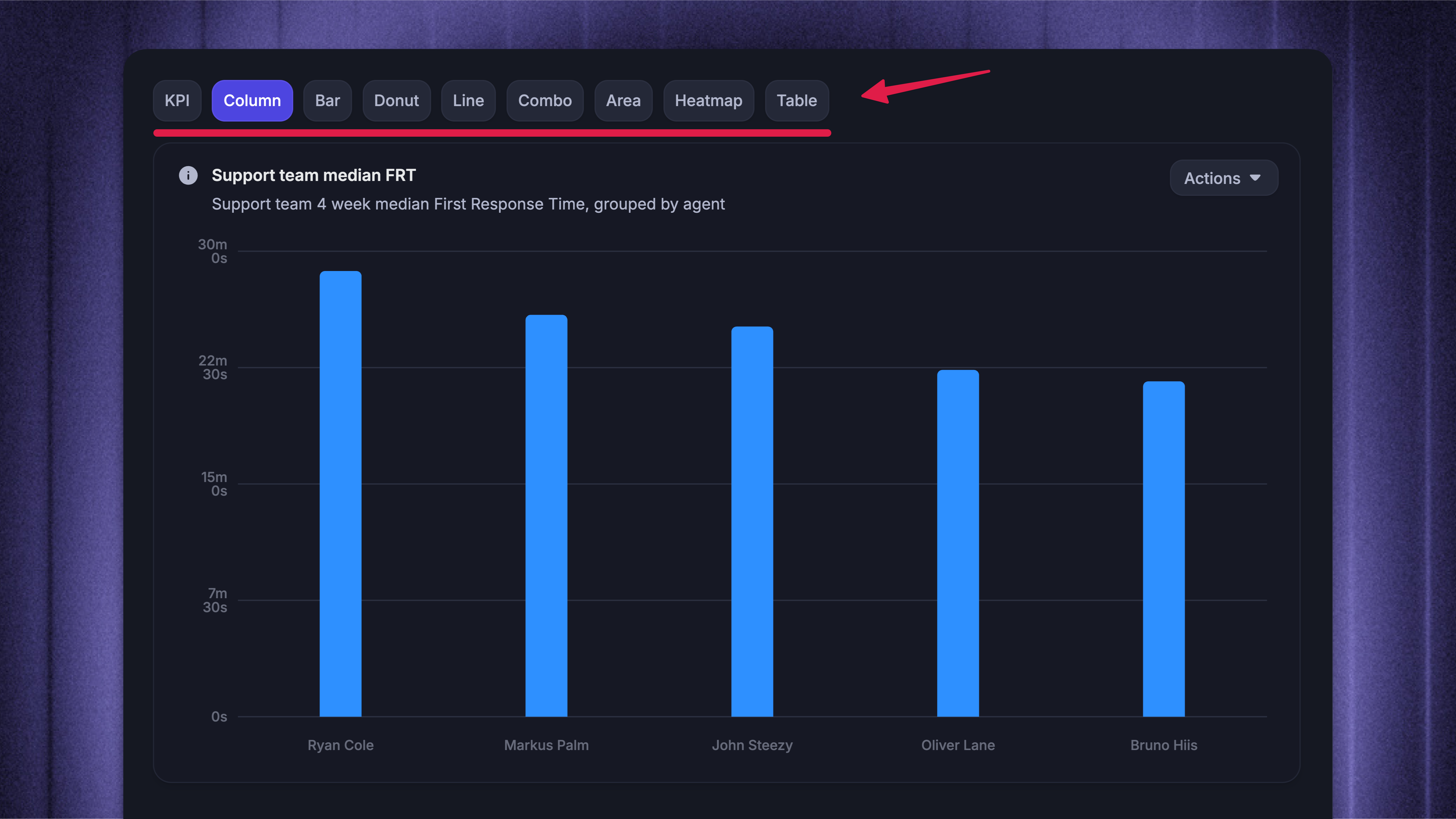Switch to the Area chart type
This screenshot has width=1456, height=819.
(x=624, y=101)
